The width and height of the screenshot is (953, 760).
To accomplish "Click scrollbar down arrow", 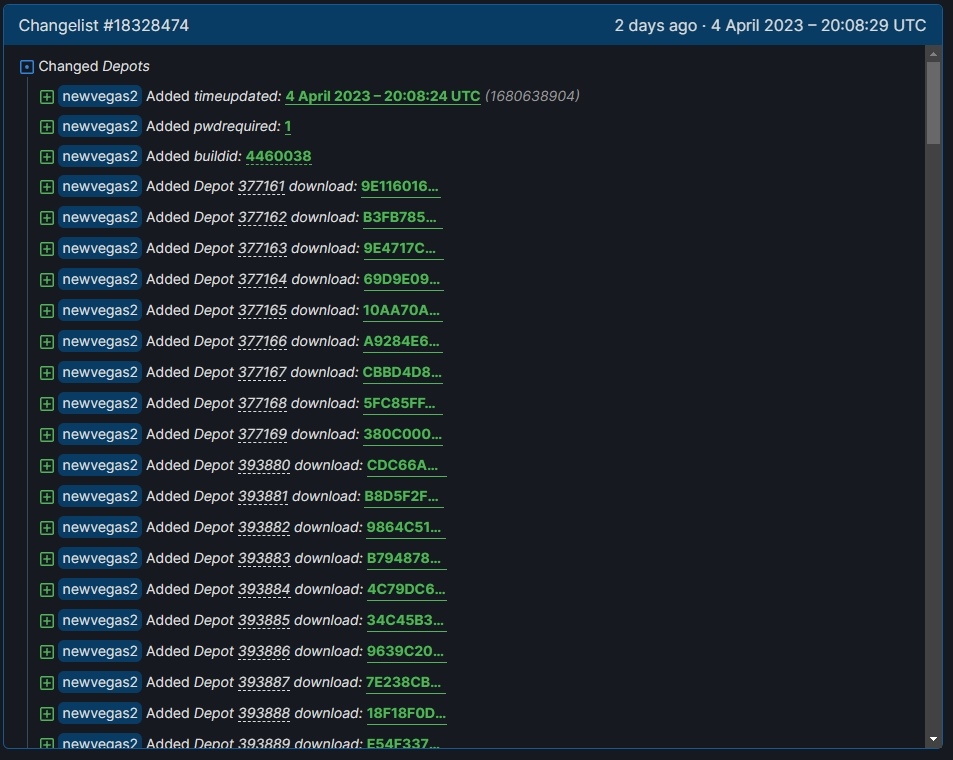I will click(933, 739).
